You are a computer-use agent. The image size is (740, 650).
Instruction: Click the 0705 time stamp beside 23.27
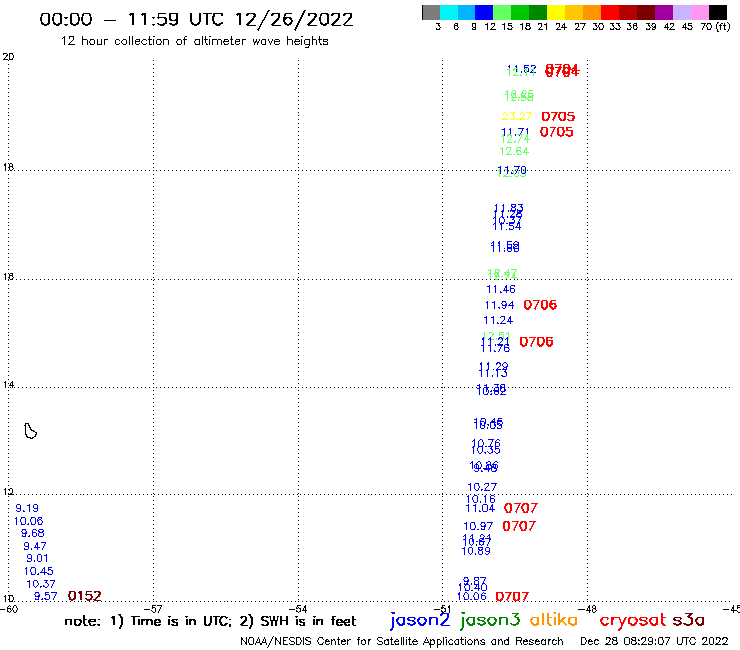(x=558, y=116)
